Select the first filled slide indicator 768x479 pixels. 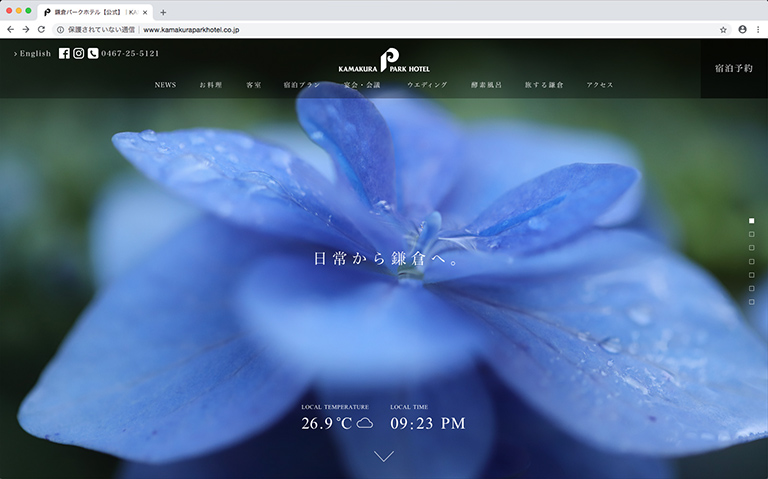point(752,221)
